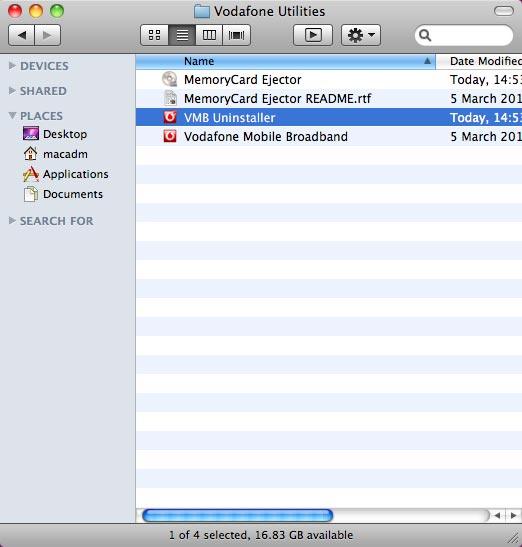522x547 pixels.
Task: Click the horizontal scrollbar thumb
Action: [x=238, y=515]
